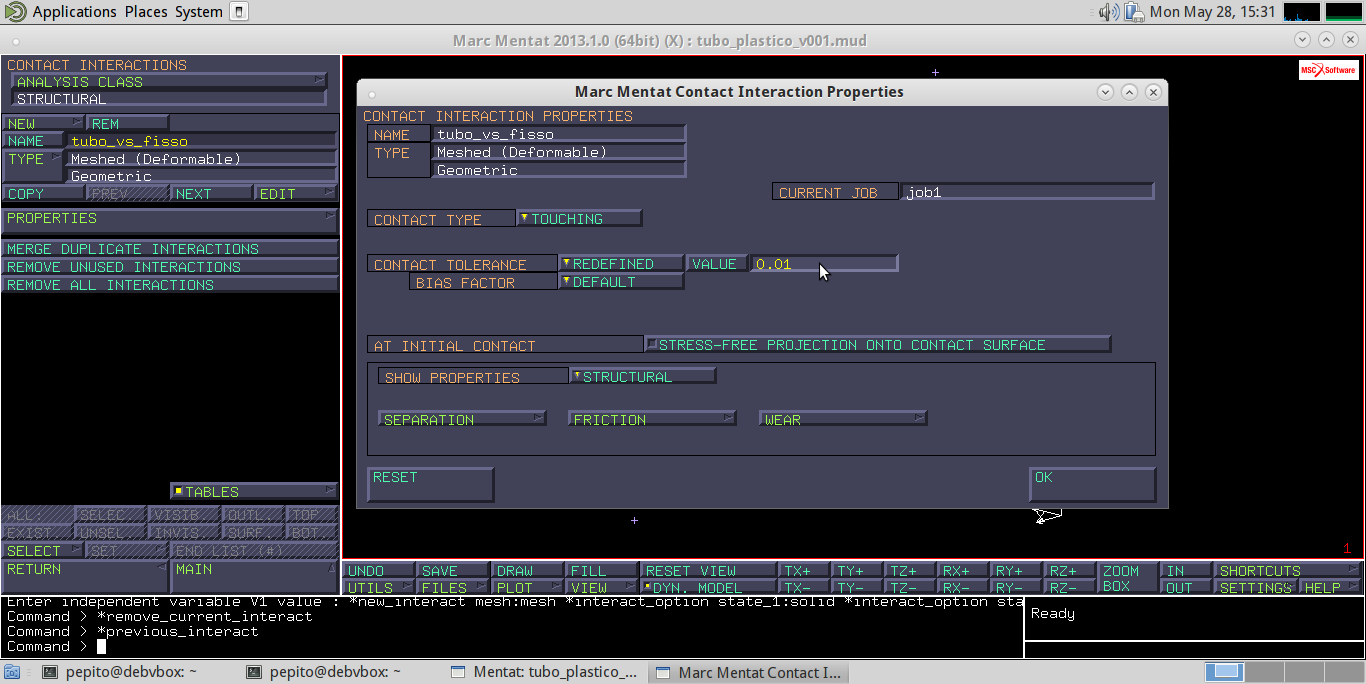The image size is (1366, 684).
Task: Click the TY- translate button
Action: pos(858,587)
